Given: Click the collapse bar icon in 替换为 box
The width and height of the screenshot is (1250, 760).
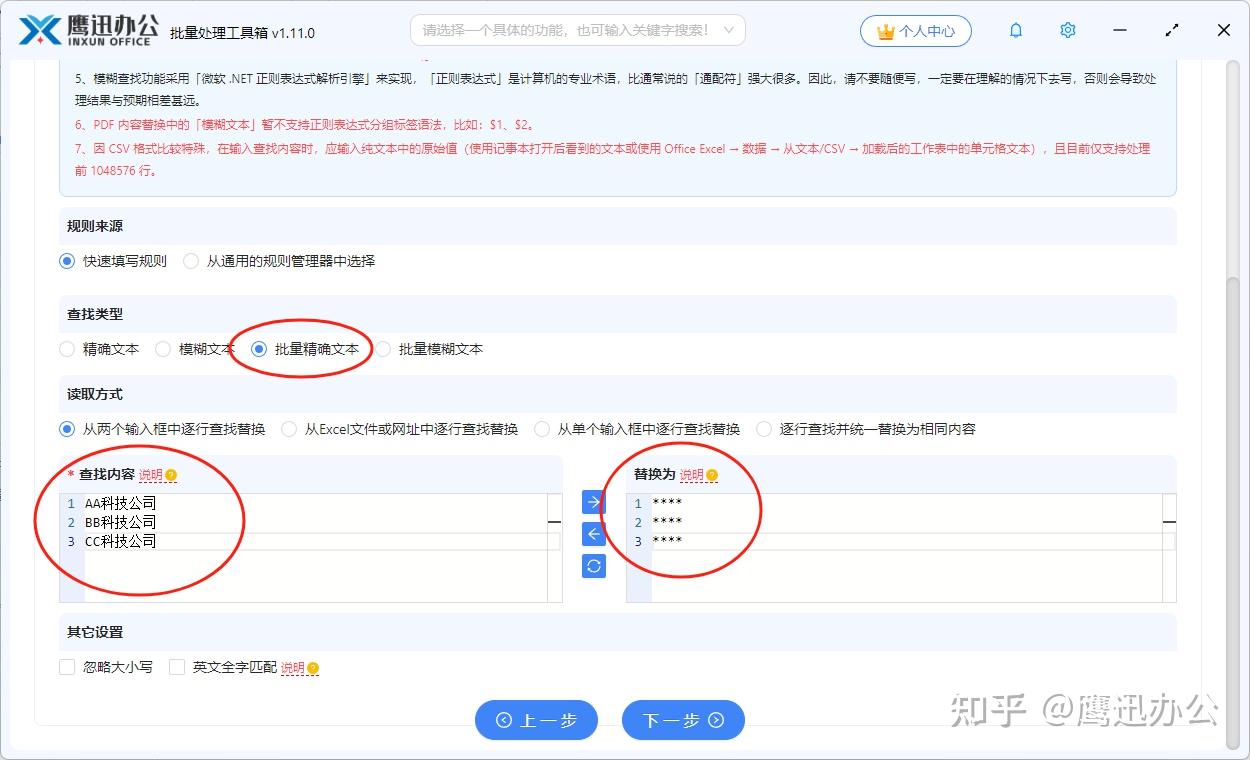Looking at the screenshot, I should click(x=1169, y=522).
